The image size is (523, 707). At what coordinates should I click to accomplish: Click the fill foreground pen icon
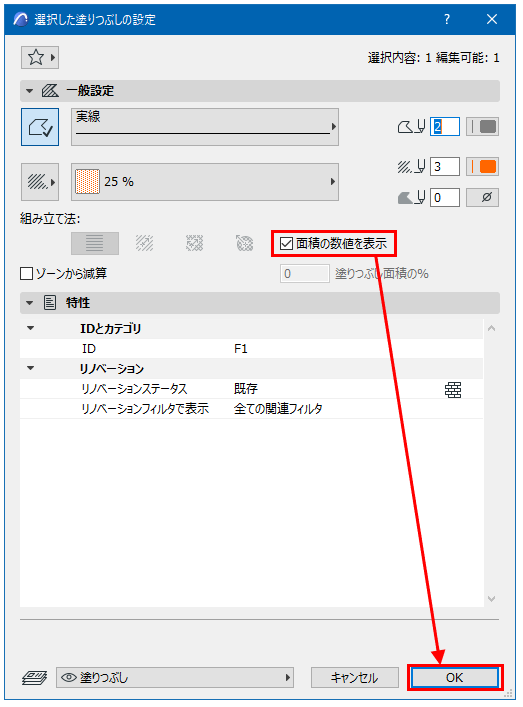411,167
